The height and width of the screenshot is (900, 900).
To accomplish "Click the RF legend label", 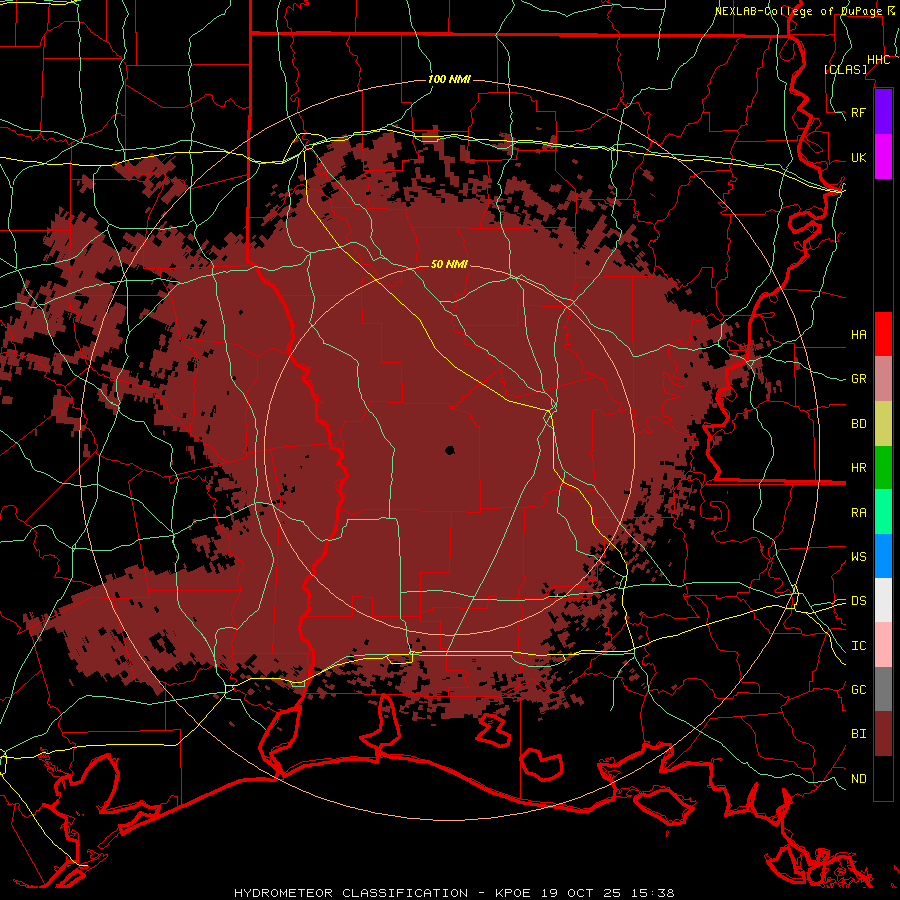I will (x=858, y=112).
